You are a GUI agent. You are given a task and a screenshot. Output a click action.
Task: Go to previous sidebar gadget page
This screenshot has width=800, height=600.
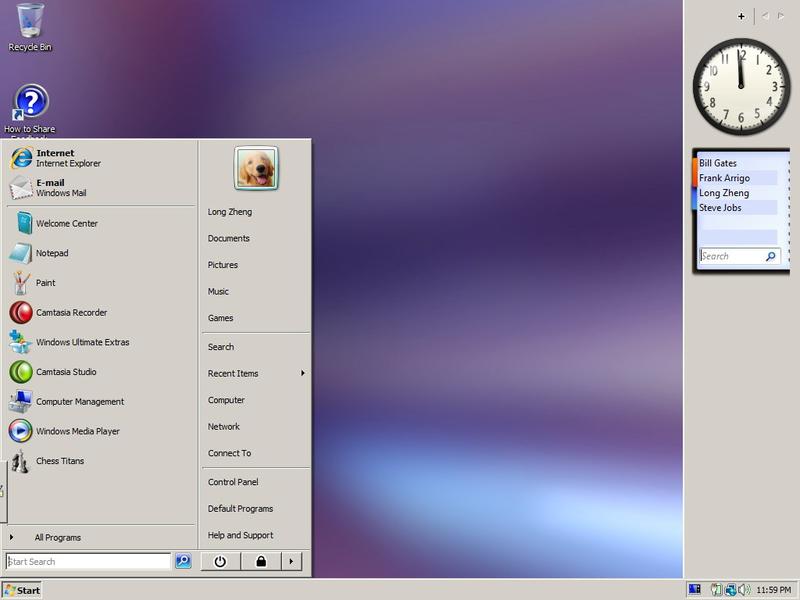coord(765,16)
